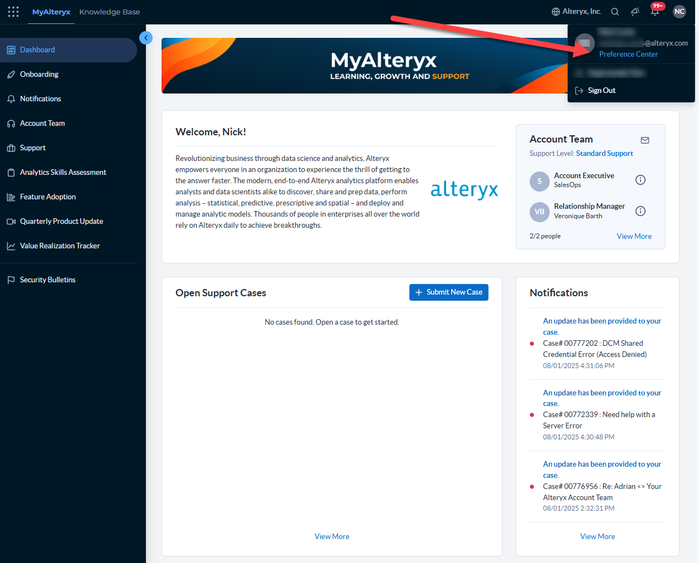This screenshot has height=563, width=699.
Task: Click the 'Relationship Manager' label
Action: click(589, 206)
